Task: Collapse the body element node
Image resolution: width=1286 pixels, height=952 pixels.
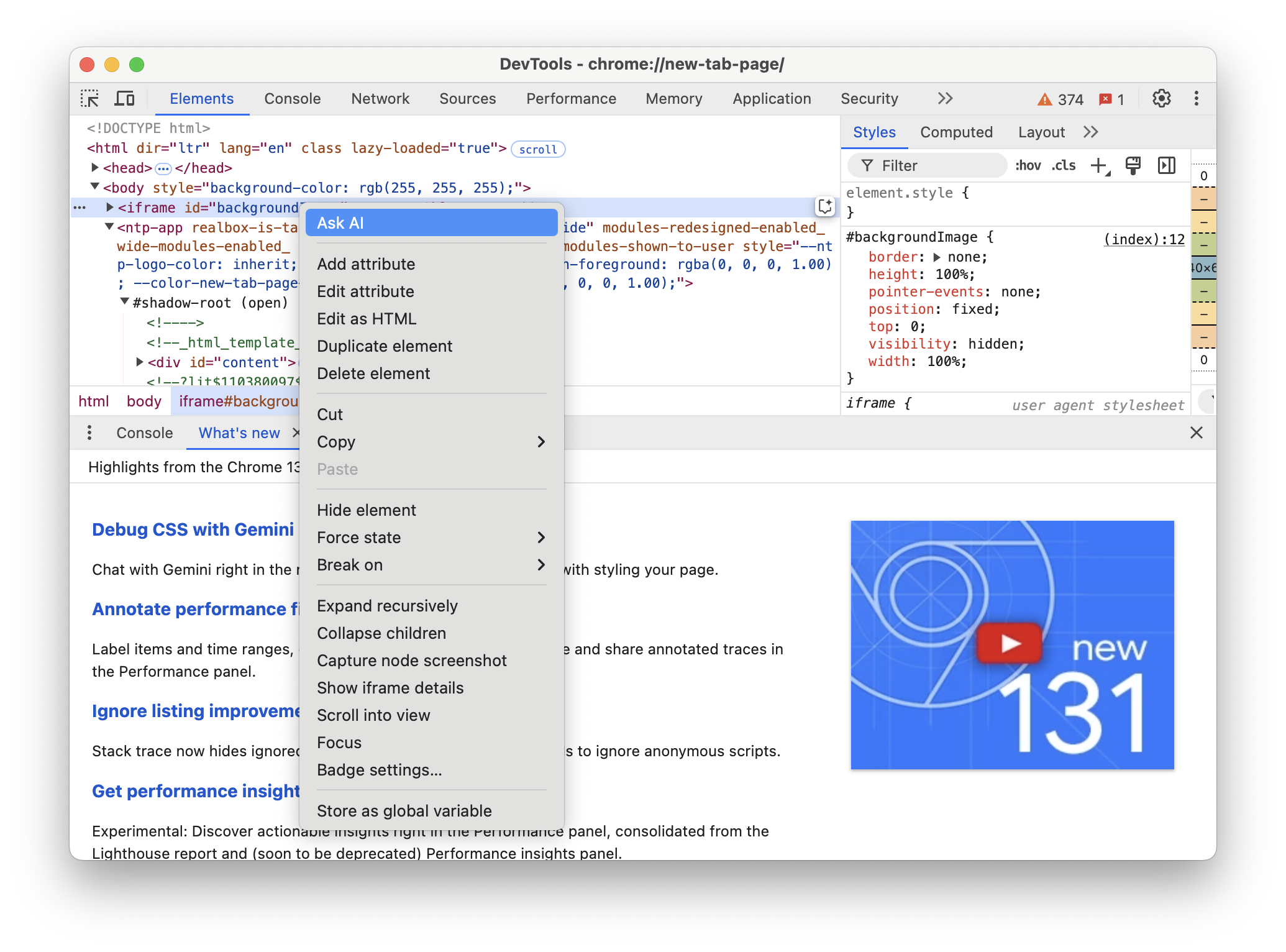Action: point(95,186)
